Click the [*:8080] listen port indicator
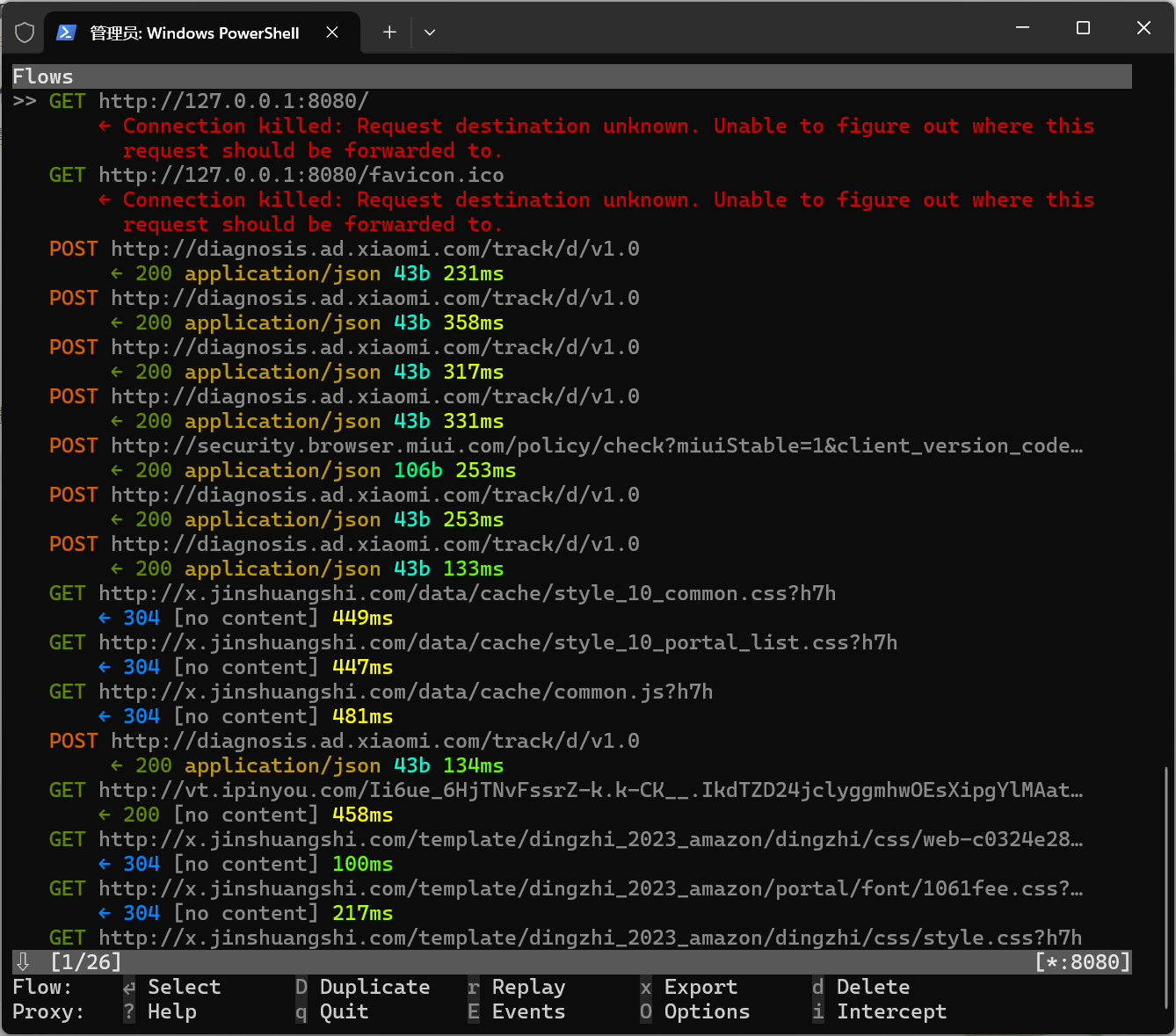 coord(1083,961)
